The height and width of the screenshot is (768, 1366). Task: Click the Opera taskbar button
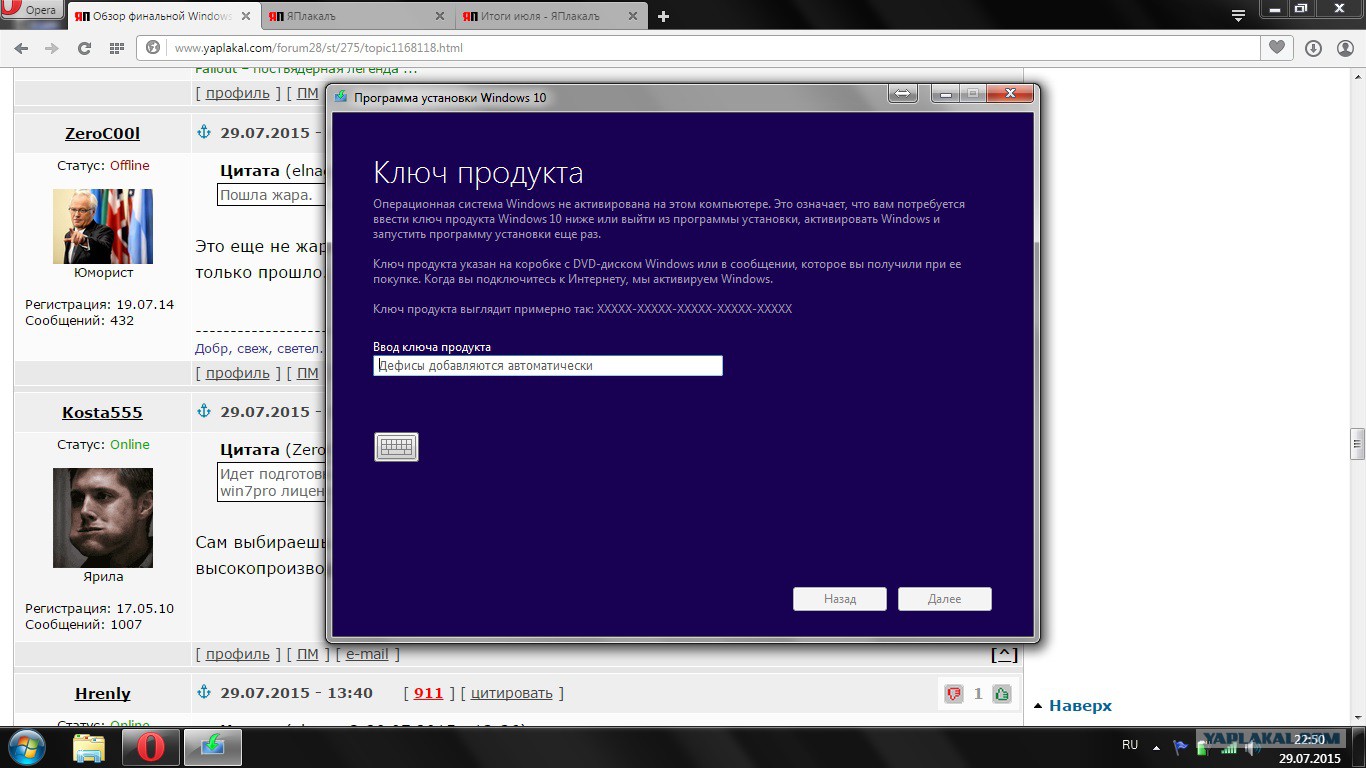pyautogui.click(x=150, y=748)
